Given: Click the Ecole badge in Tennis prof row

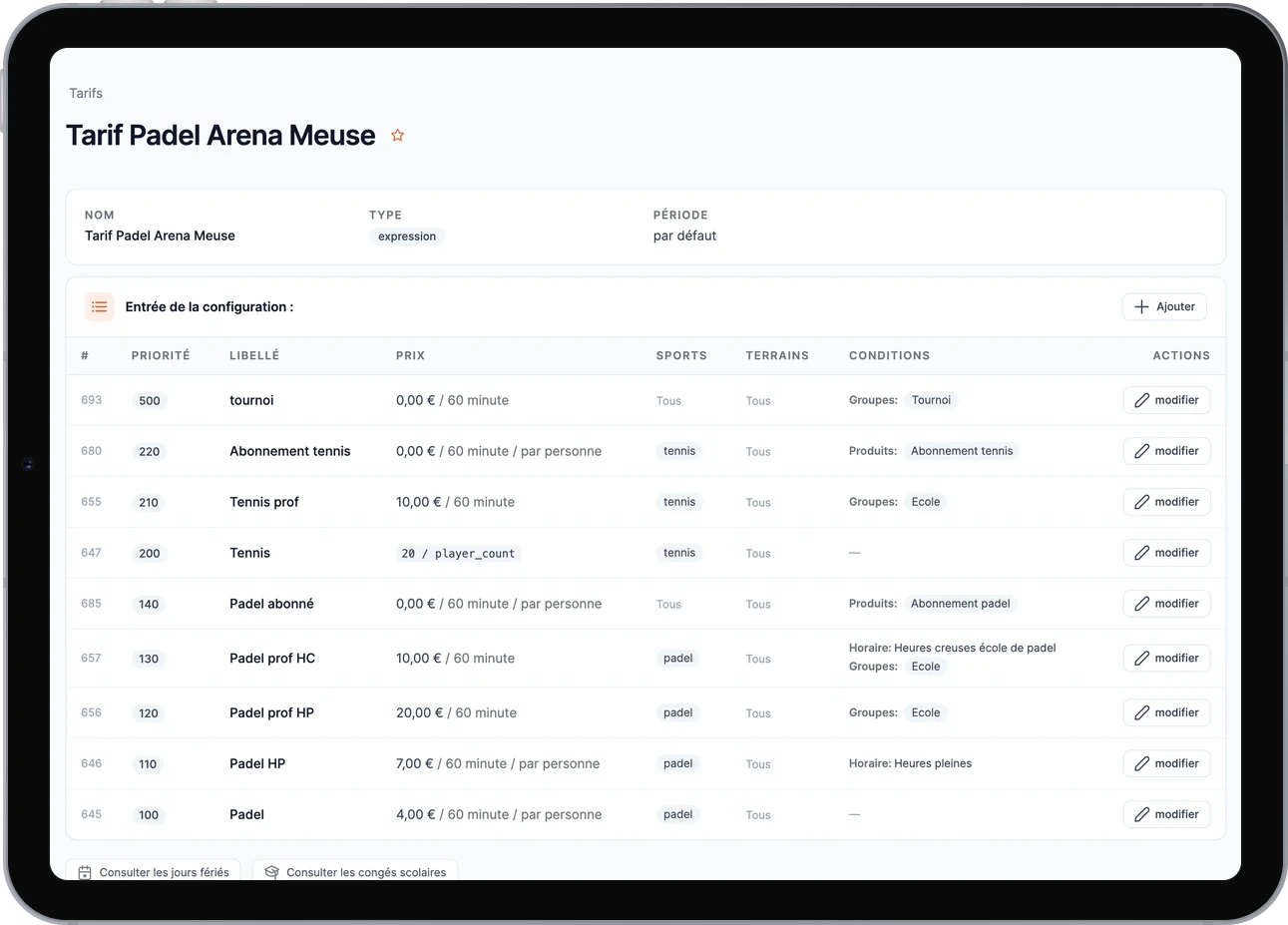Looking at the screenshot, I should pyautogui.click(x=926, y=502).
